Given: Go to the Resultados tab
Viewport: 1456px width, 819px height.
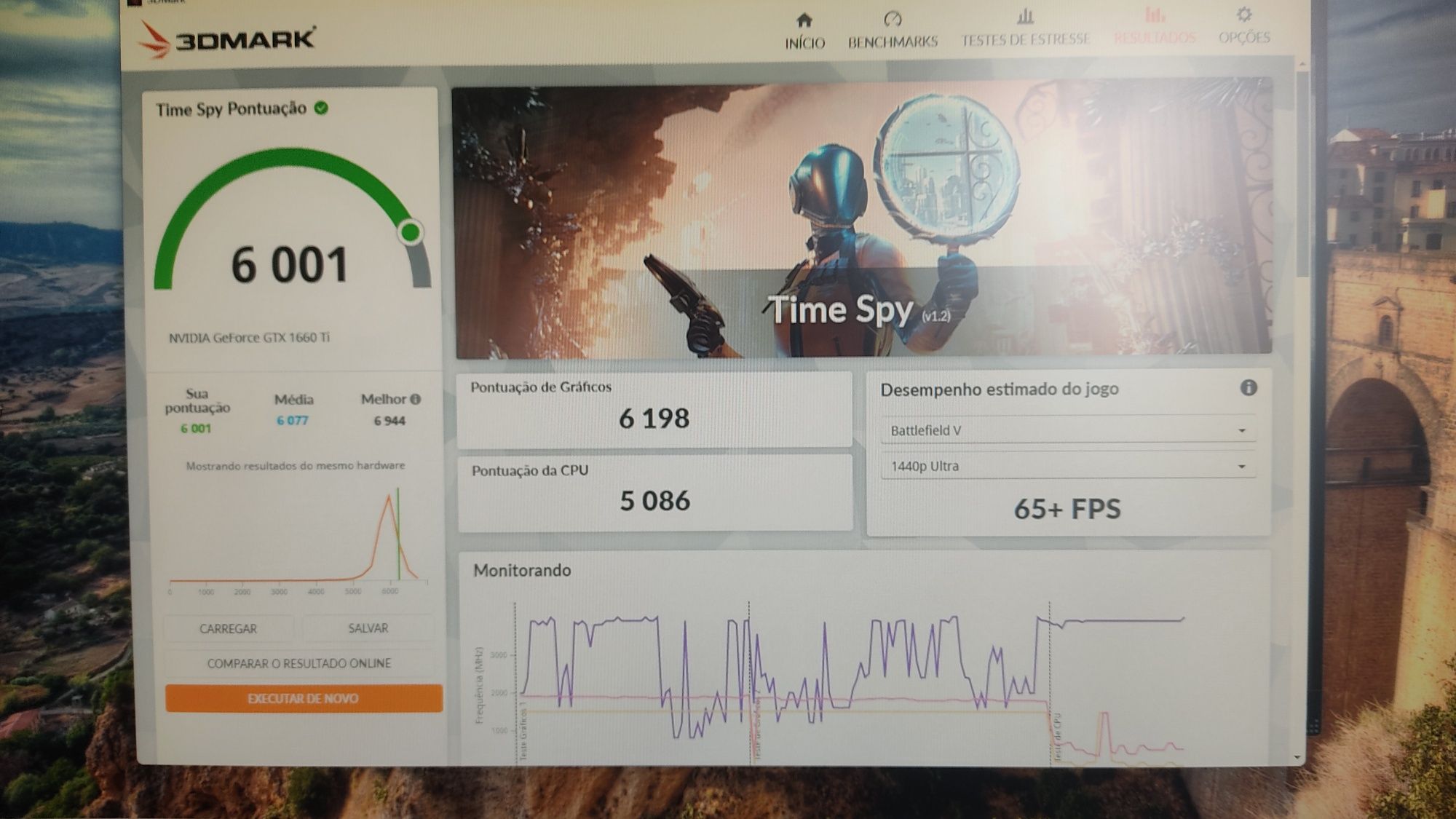Looking at the screenshot, I should click(1155, 27).
